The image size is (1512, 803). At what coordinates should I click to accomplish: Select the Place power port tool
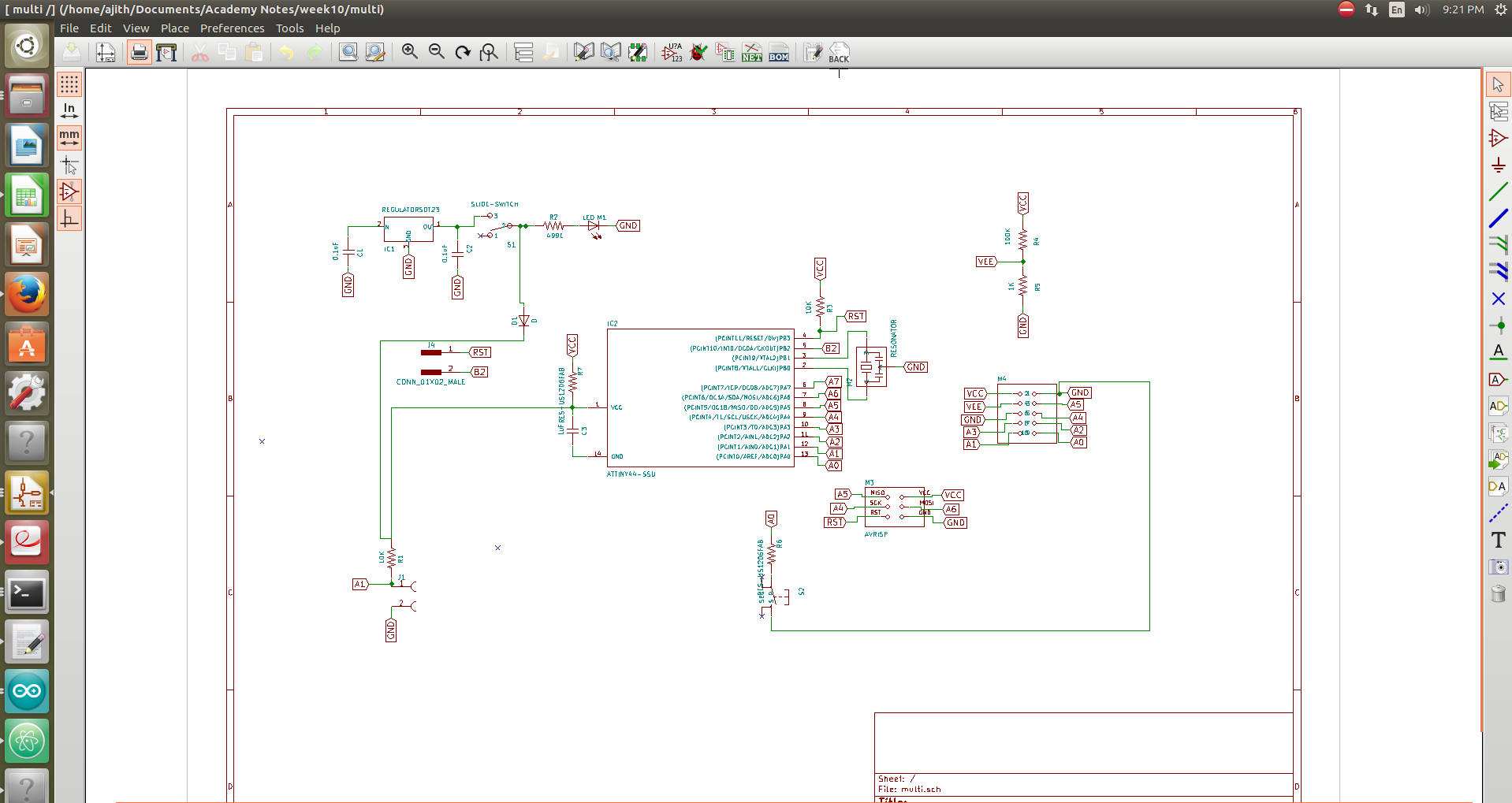[x=1499, y=165]
